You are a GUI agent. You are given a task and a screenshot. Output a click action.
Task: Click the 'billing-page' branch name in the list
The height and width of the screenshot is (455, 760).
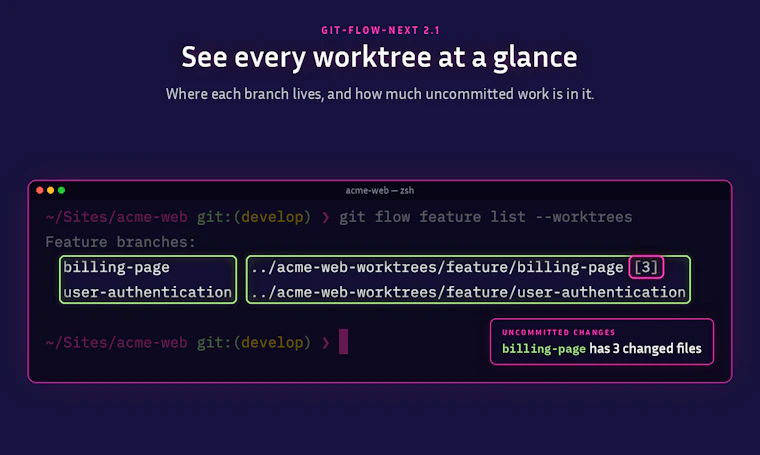116,267
